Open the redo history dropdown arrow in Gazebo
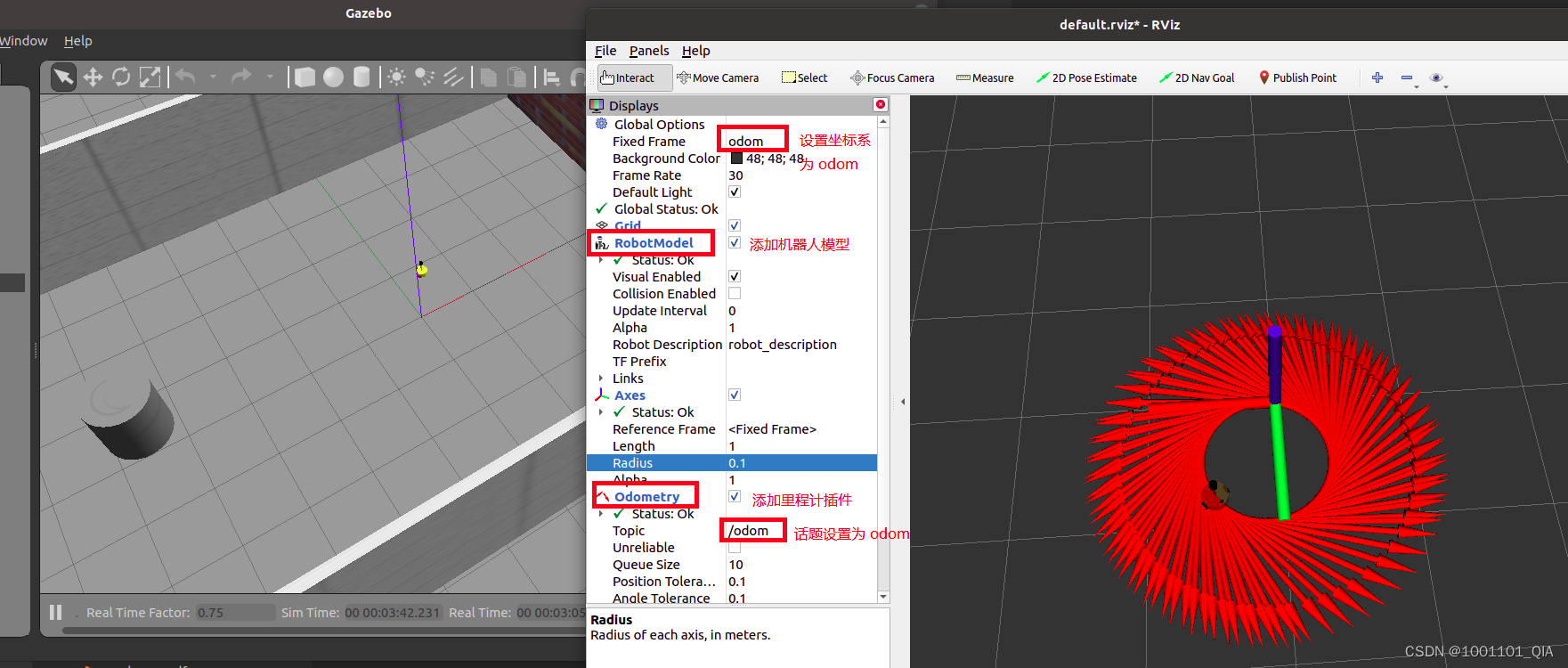Viewport: 1568px width, 668px height. coord(270,77)
